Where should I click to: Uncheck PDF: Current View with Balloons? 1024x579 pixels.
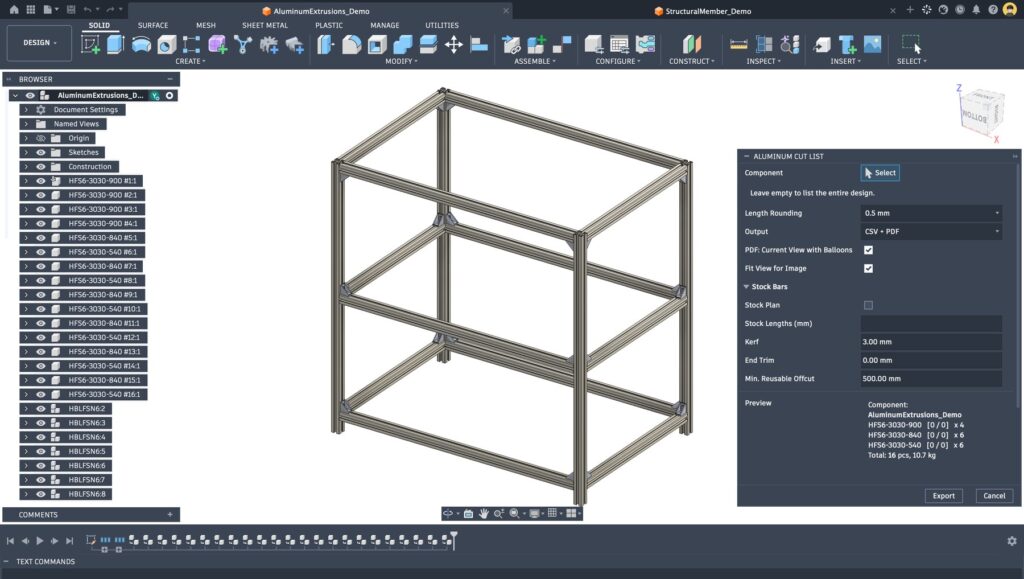pyautogui.click(x=868, y=250)
